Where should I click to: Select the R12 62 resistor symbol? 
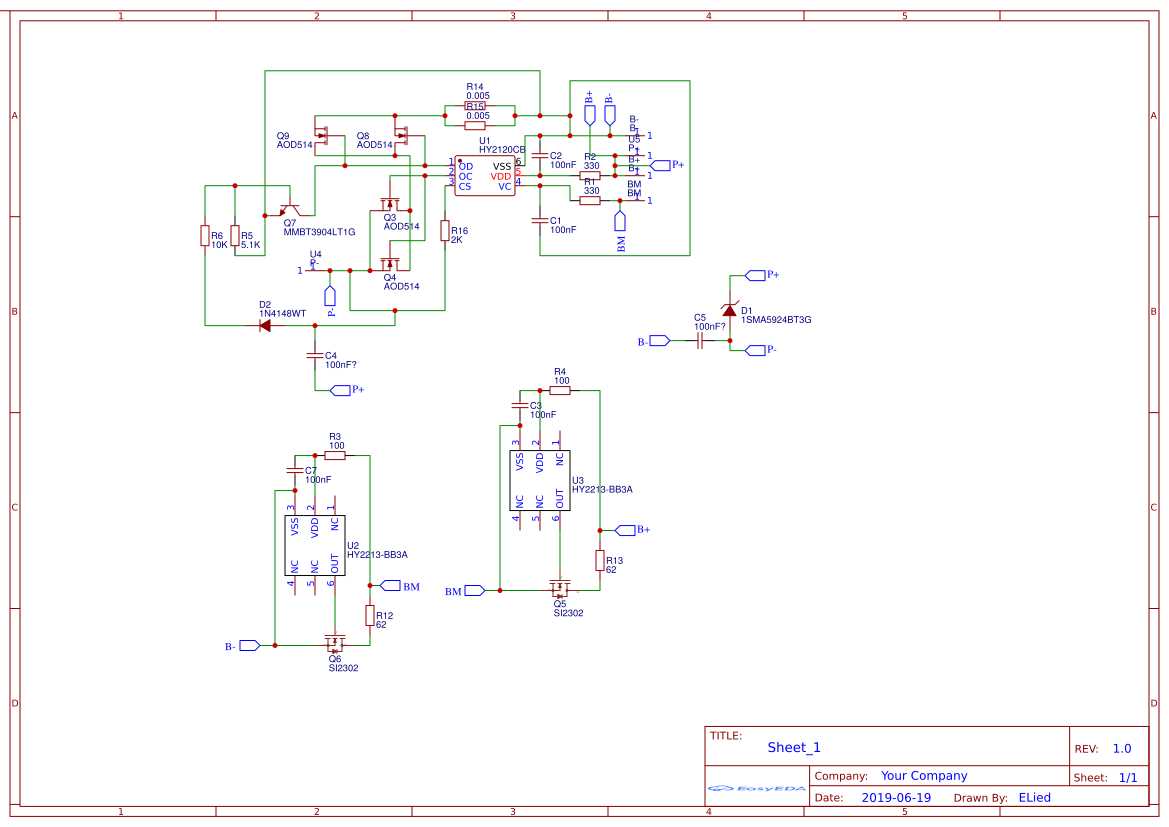point(370,615)
